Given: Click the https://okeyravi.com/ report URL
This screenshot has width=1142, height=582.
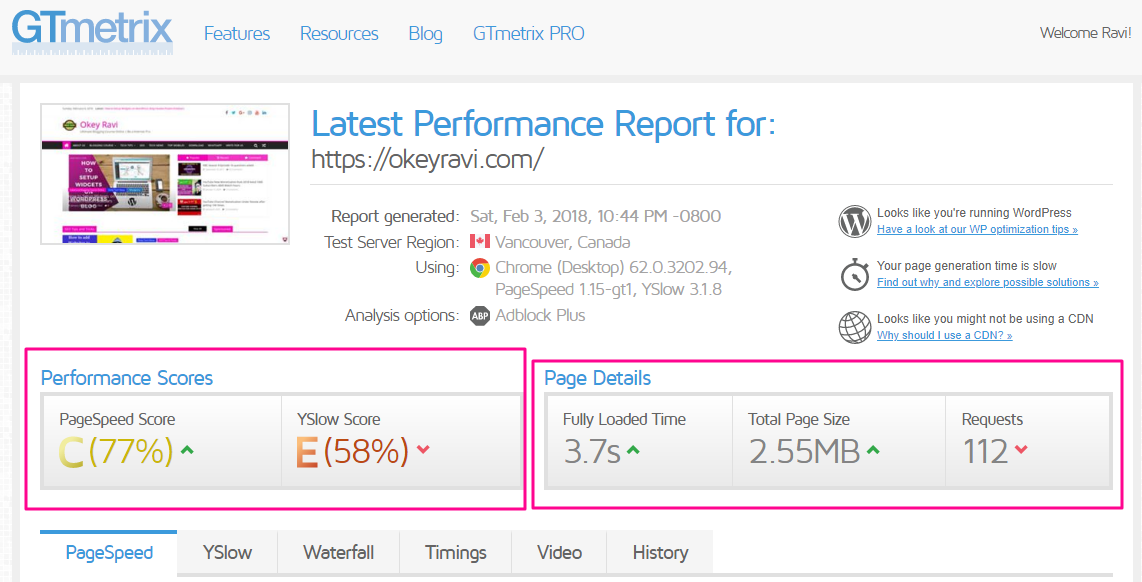Looking at the screenshot, I should coord(428,160).
